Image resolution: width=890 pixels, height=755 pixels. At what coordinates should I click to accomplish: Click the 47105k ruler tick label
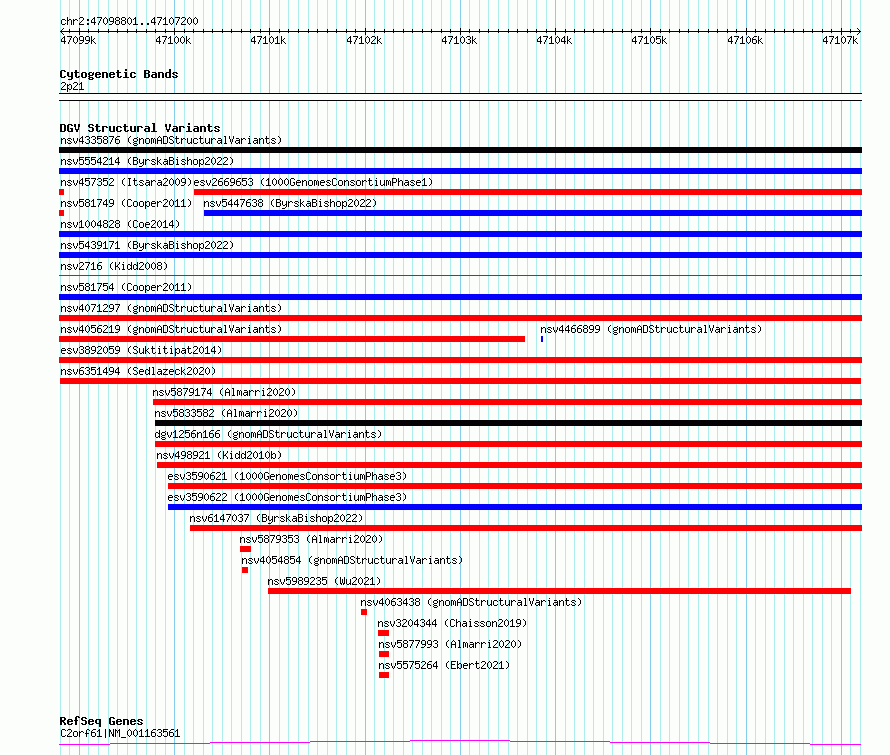tap(649, 40)
